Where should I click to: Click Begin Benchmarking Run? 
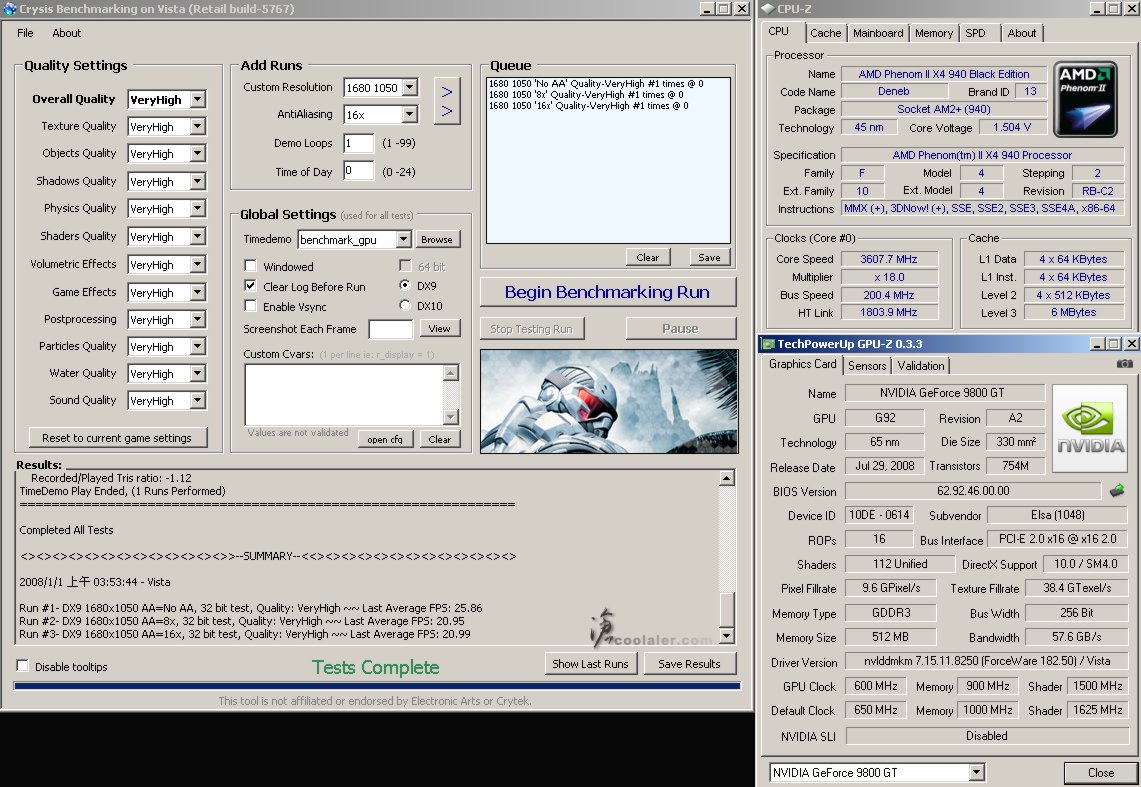(608, 292)
